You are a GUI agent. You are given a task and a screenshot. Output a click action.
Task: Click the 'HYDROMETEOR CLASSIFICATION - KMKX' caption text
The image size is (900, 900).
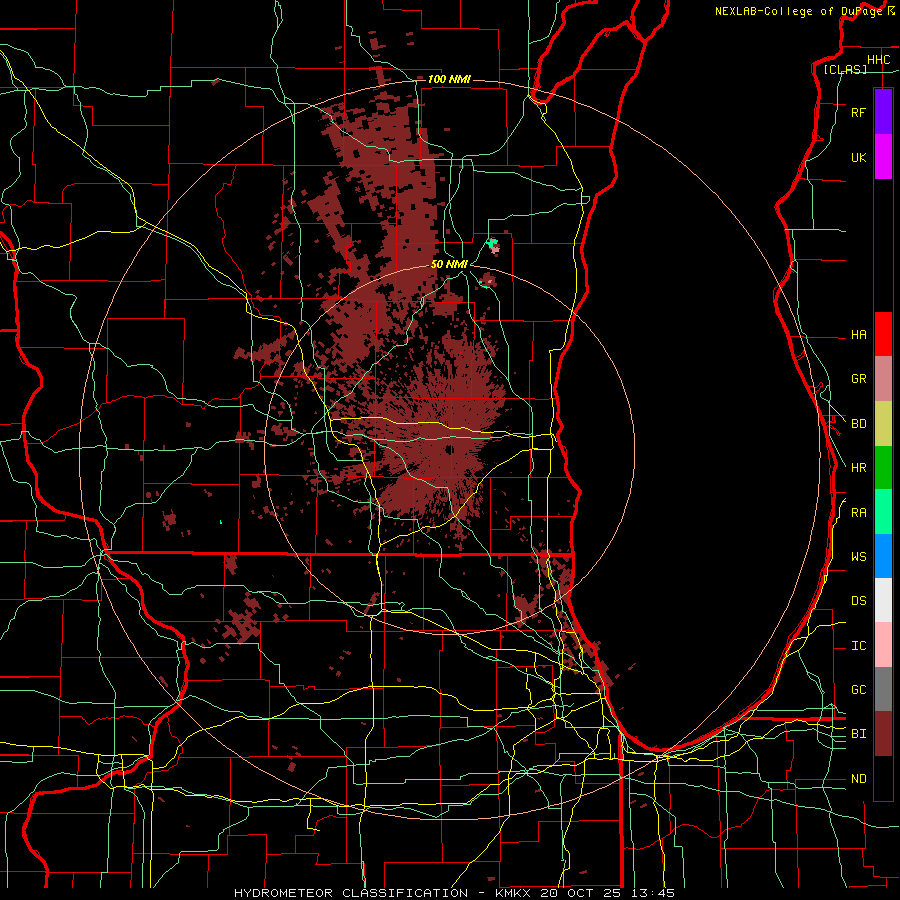(x=382, y=893)
